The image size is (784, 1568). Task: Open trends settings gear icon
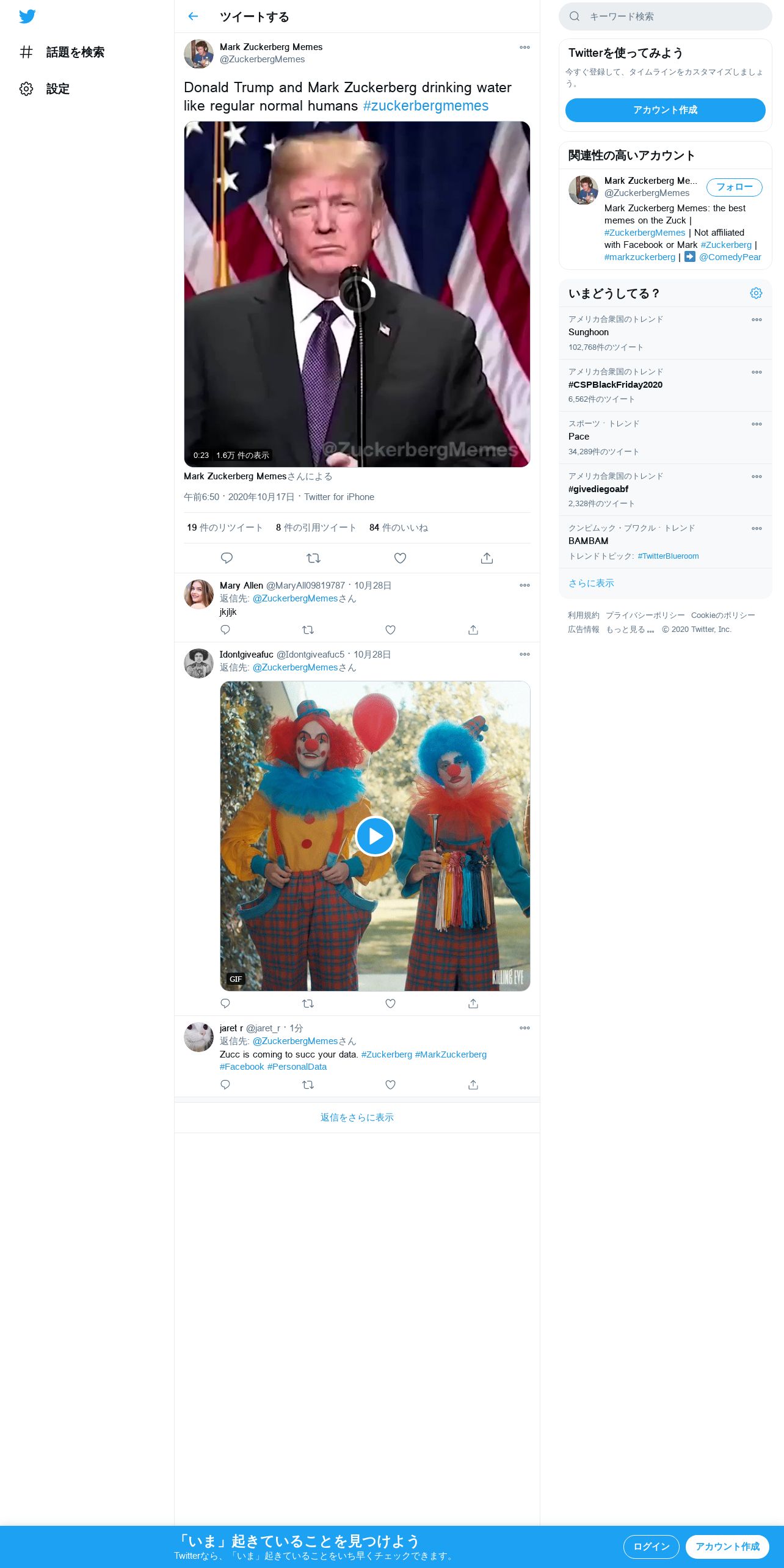pos(756,293)
